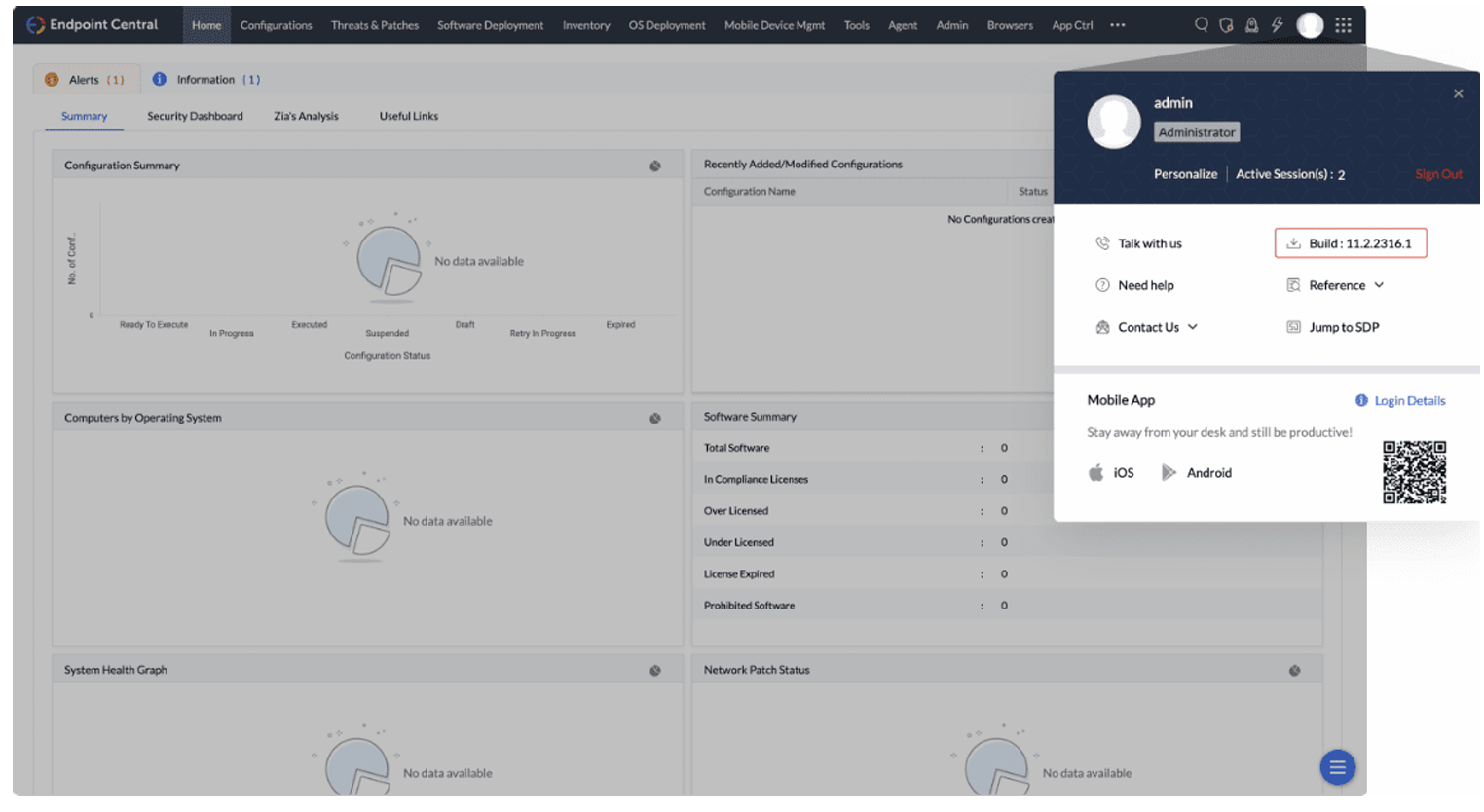This screenshot has width=1484, height=812.
Task: Open the more menu ellipsis in navigation bar
Action: pyautogui.click(x=1118, y=25)
